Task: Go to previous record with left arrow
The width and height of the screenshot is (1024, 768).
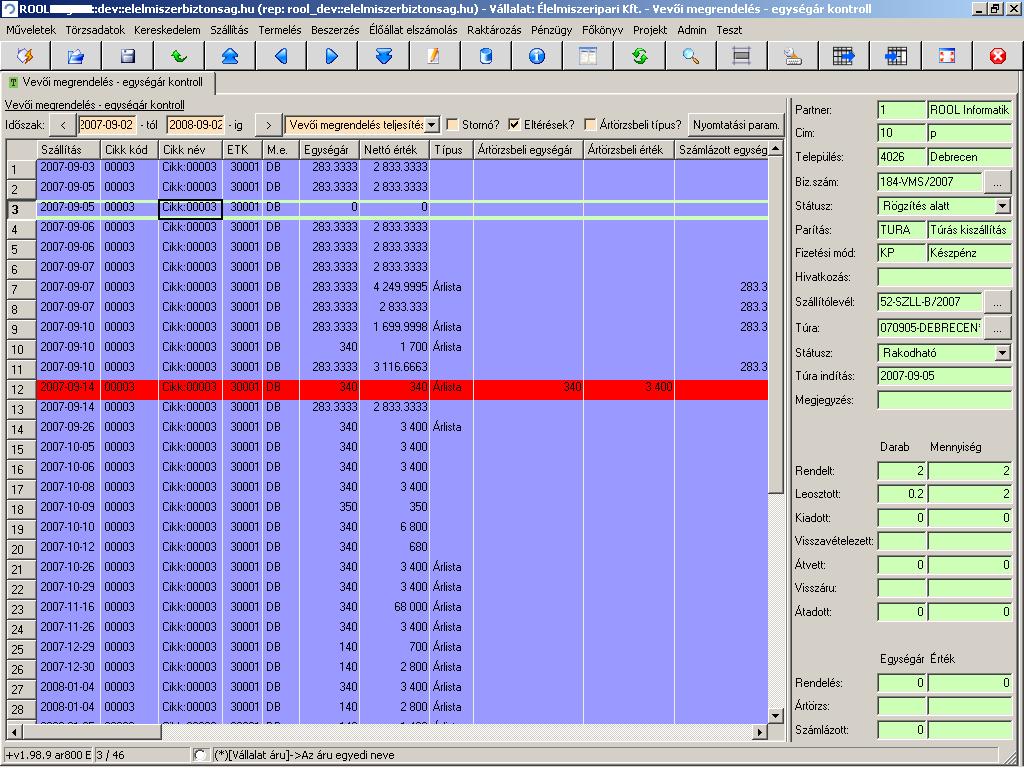Action: (281, 56)
